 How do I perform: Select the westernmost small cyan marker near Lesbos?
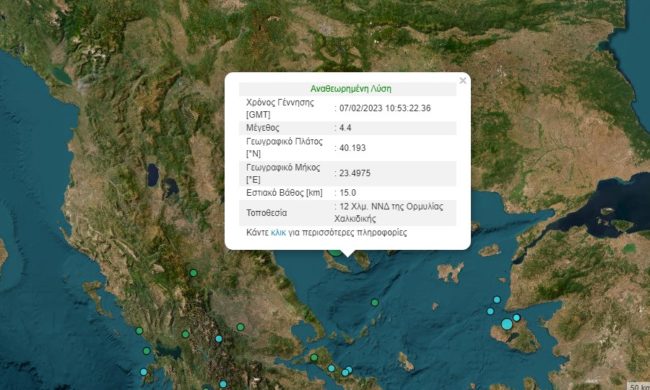click(x=490, y=311)
